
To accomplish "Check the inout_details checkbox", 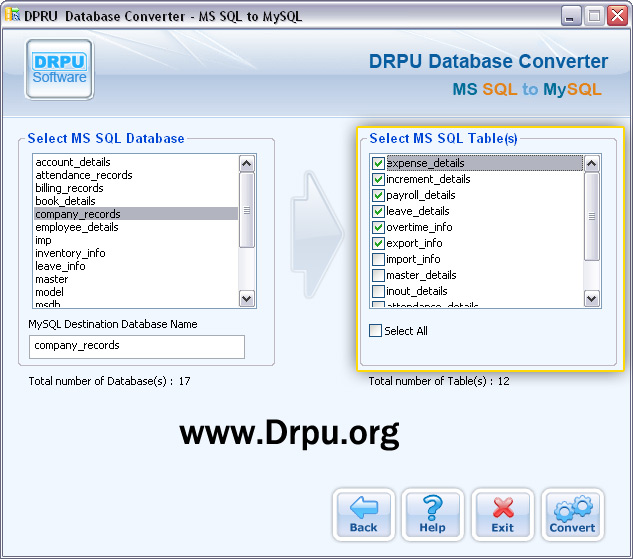I will tap(378, 291).
